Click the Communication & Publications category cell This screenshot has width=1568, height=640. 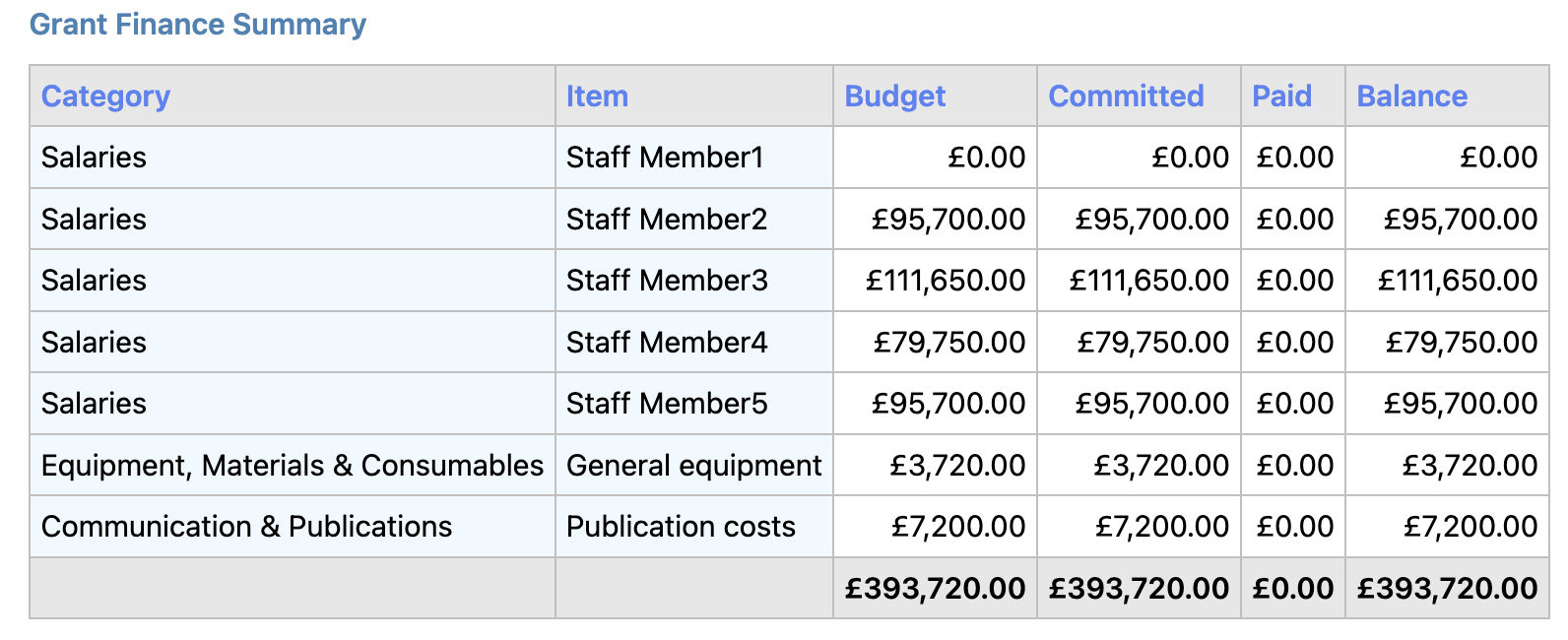[x=246, y=527]
